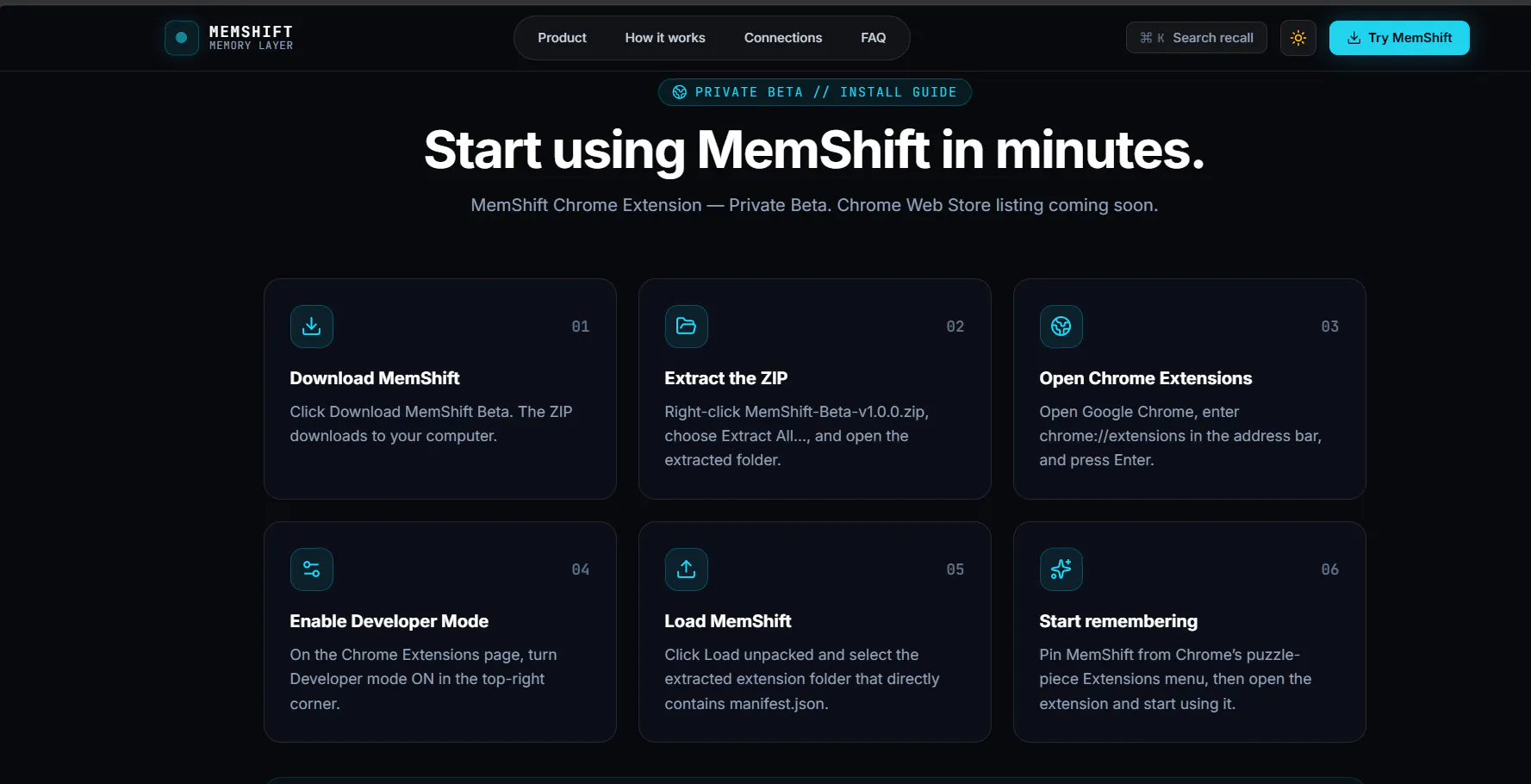Viewport: 1531px width, 784px height.
Task: Click the command K shortcut hint
Action: point(1152,38)
